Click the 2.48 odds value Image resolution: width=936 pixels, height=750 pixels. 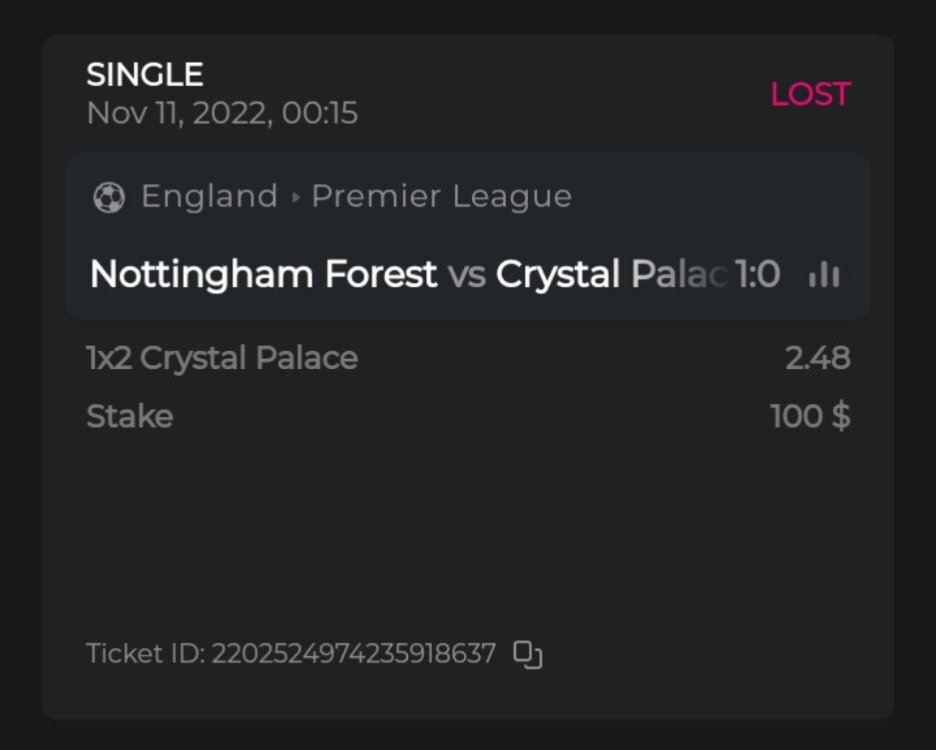tap(817, 358)
